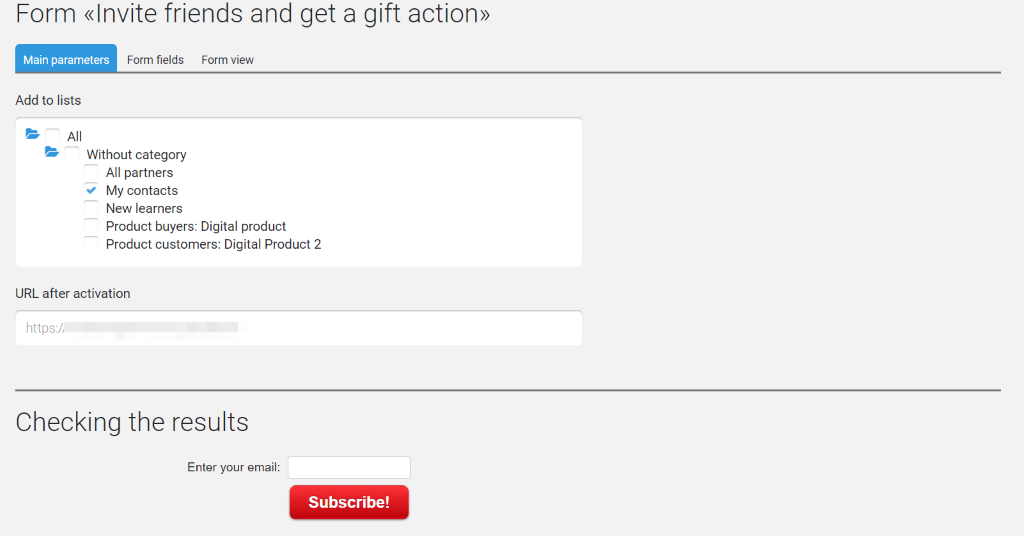Check the Without category checkbox
The width and height of the screenshot is (1024, 536).
(72, 154)
